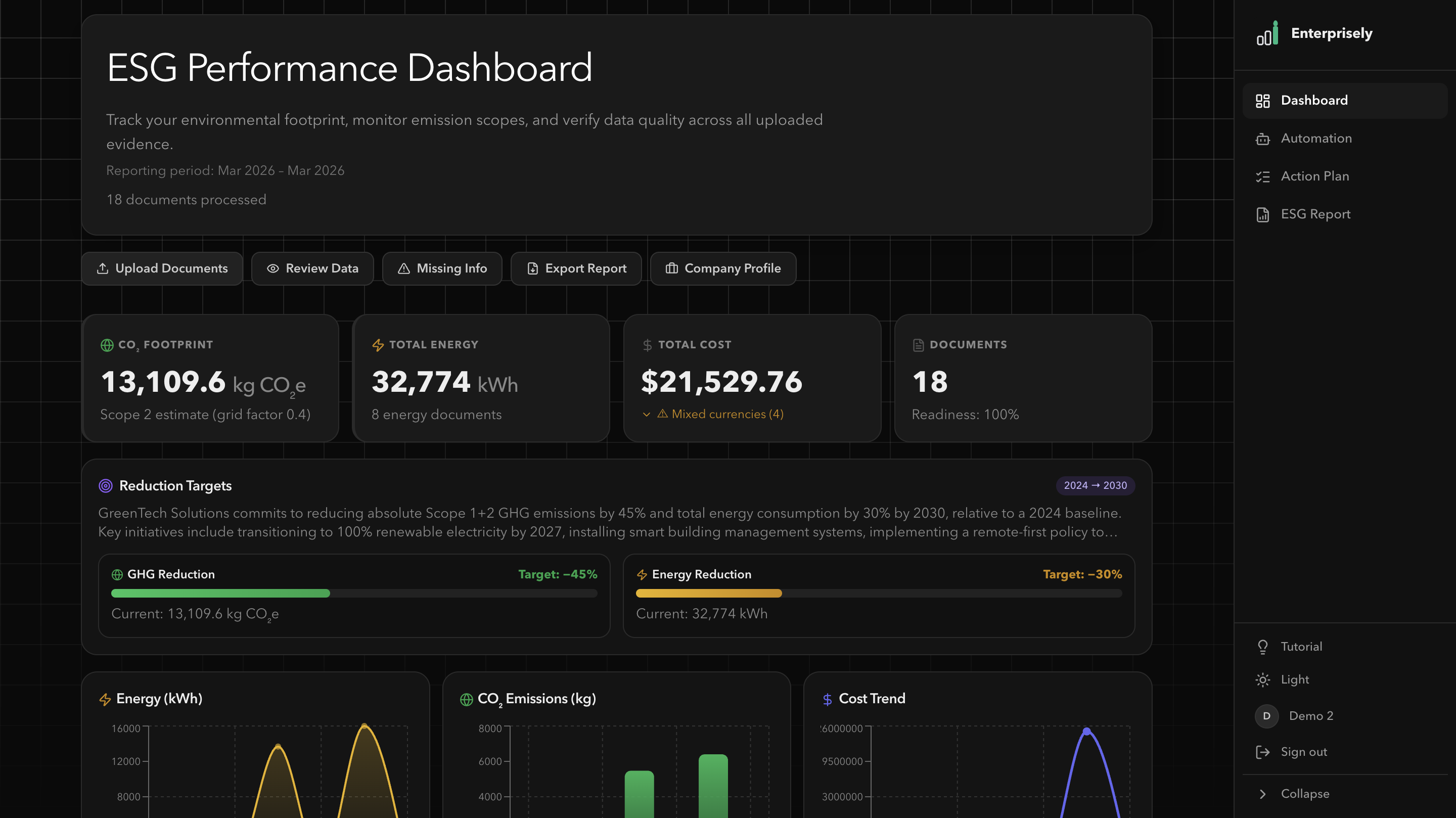The height and width of the screenshot is (818, 1456).
Task: Click the GHG Reduction green progress bar
Action: pos(220,593)
